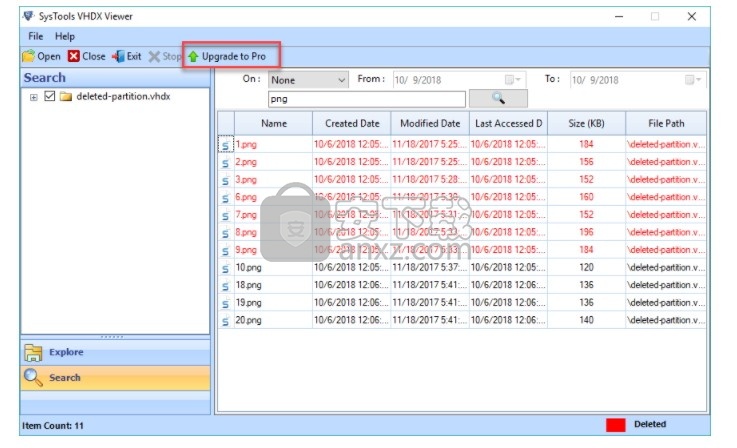Screen dimensions: 737x448
Task: Select the 20.png file name
Action: coord(248,321)
